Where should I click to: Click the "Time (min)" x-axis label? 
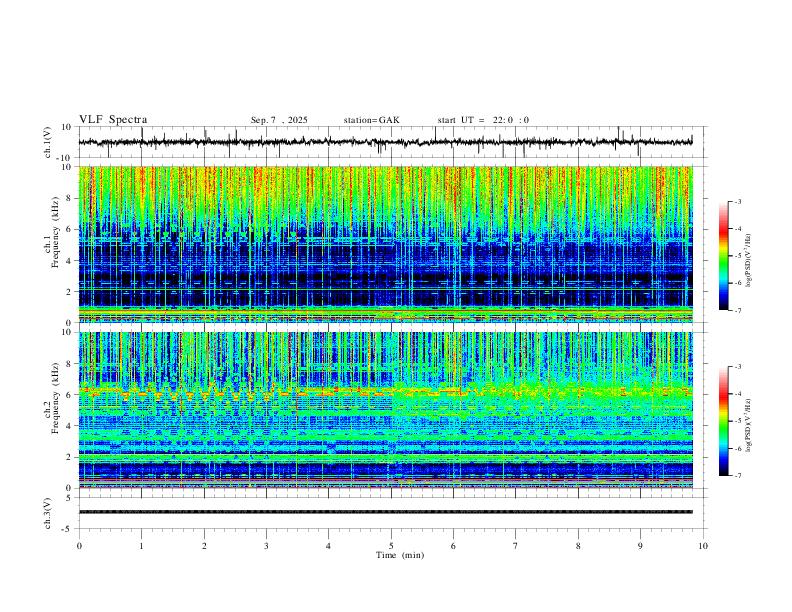[x=400, y=555]
